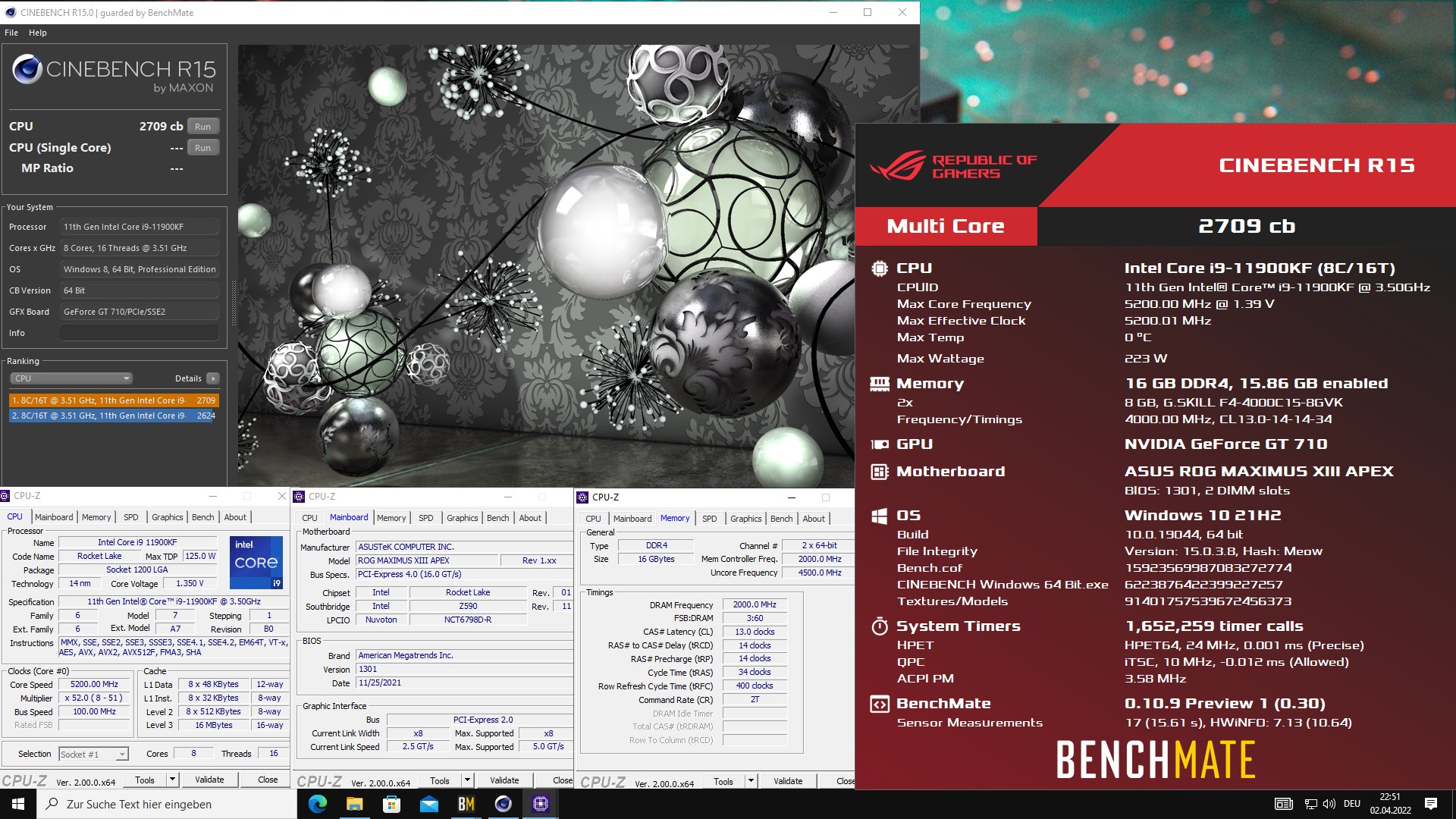Viewport: 1456px width, 819px height.
Task: Open network status in system tray
Action: [x=1310, y=804]
